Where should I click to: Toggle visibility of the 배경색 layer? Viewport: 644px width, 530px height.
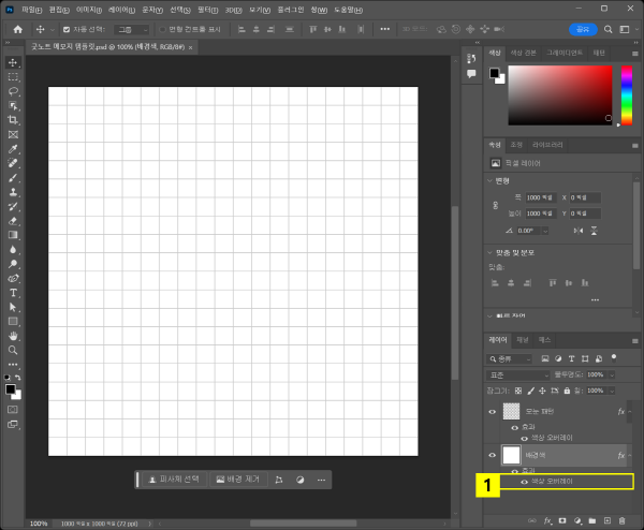pyautogui.click(x=492, y=455)
